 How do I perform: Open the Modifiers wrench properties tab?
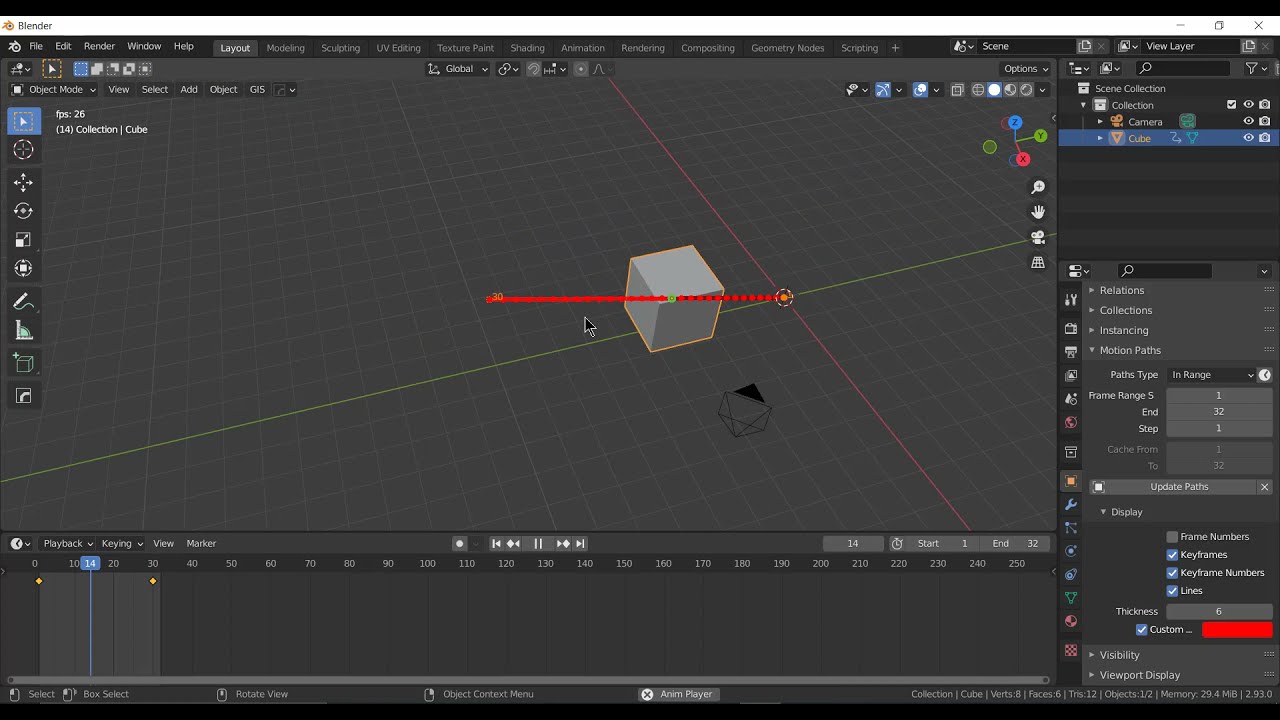tap(1071, 504)
